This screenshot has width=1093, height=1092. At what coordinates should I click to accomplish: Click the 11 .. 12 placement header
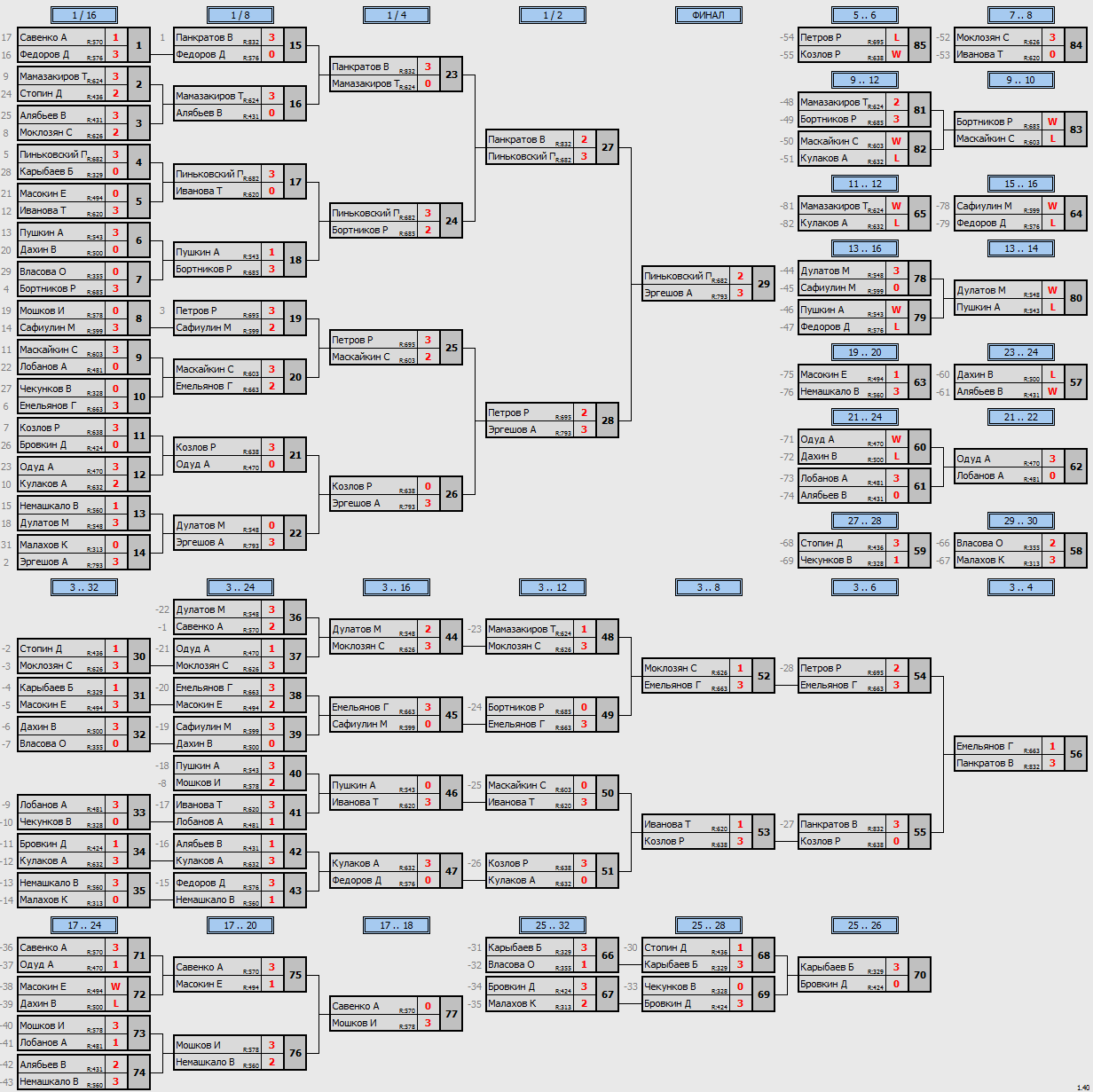click(865, 184)
